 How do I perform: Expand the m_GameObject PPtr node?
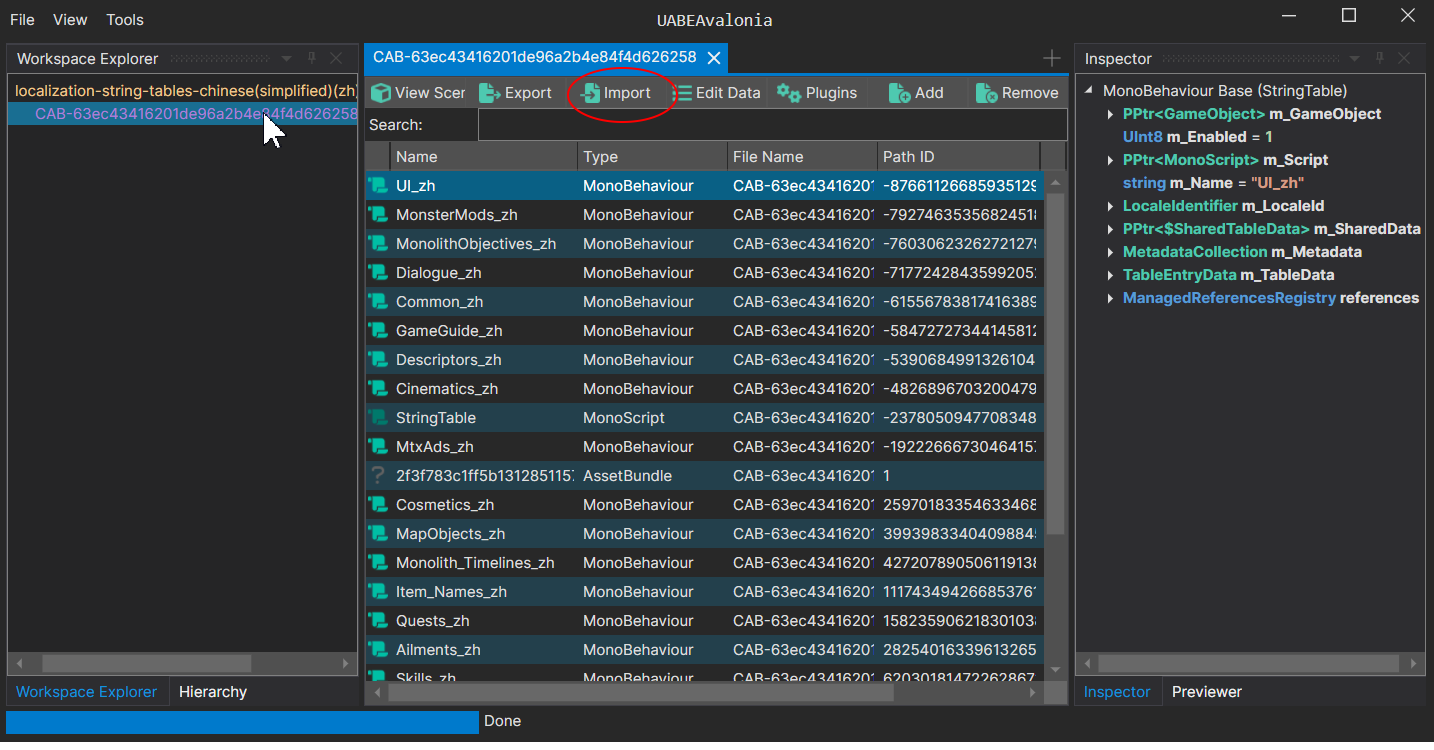tap(1110, 114)
